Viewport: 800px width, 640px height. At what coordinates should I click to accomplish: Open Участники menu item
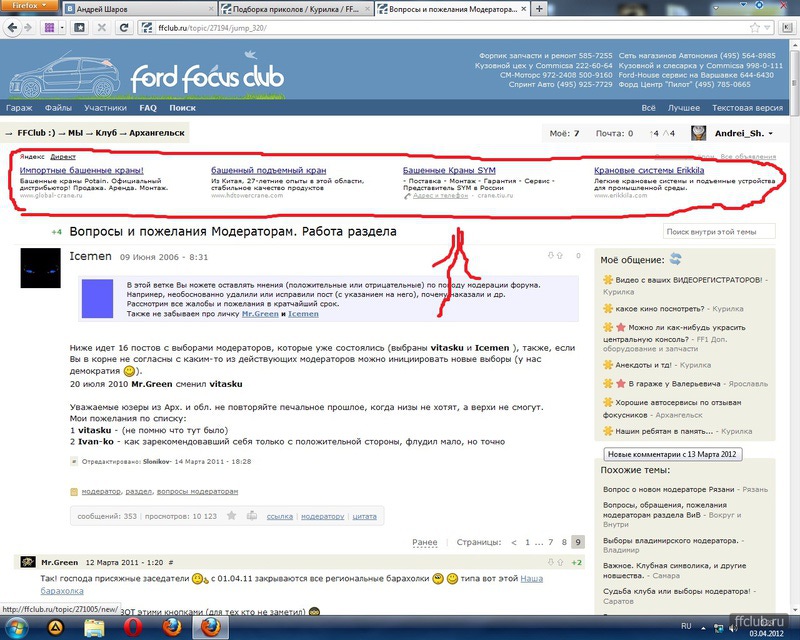[105, 108]
